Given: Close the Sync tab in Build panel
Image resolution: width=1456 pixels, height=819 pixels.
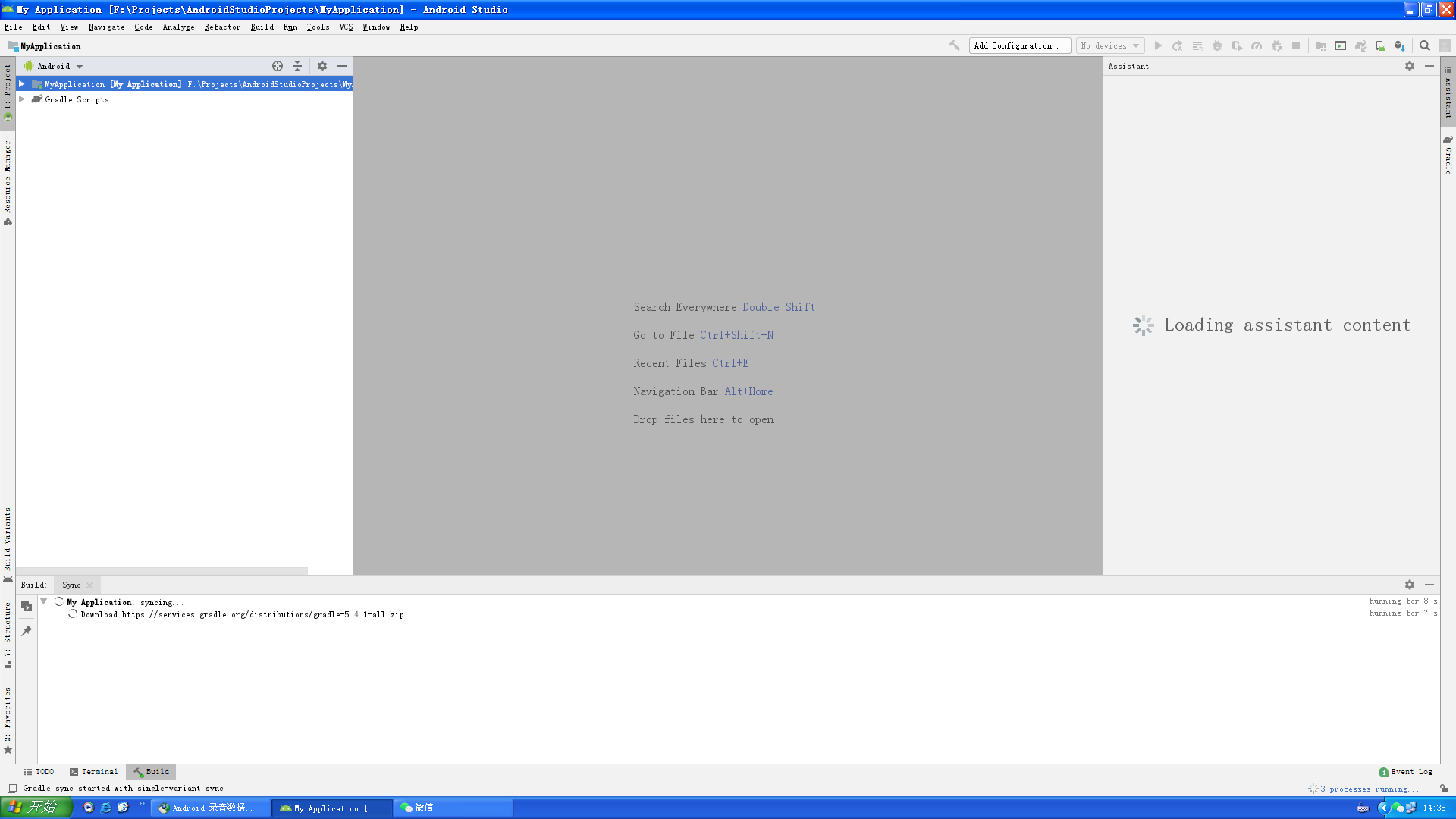Looking at the screenshot, I should 89,585.
